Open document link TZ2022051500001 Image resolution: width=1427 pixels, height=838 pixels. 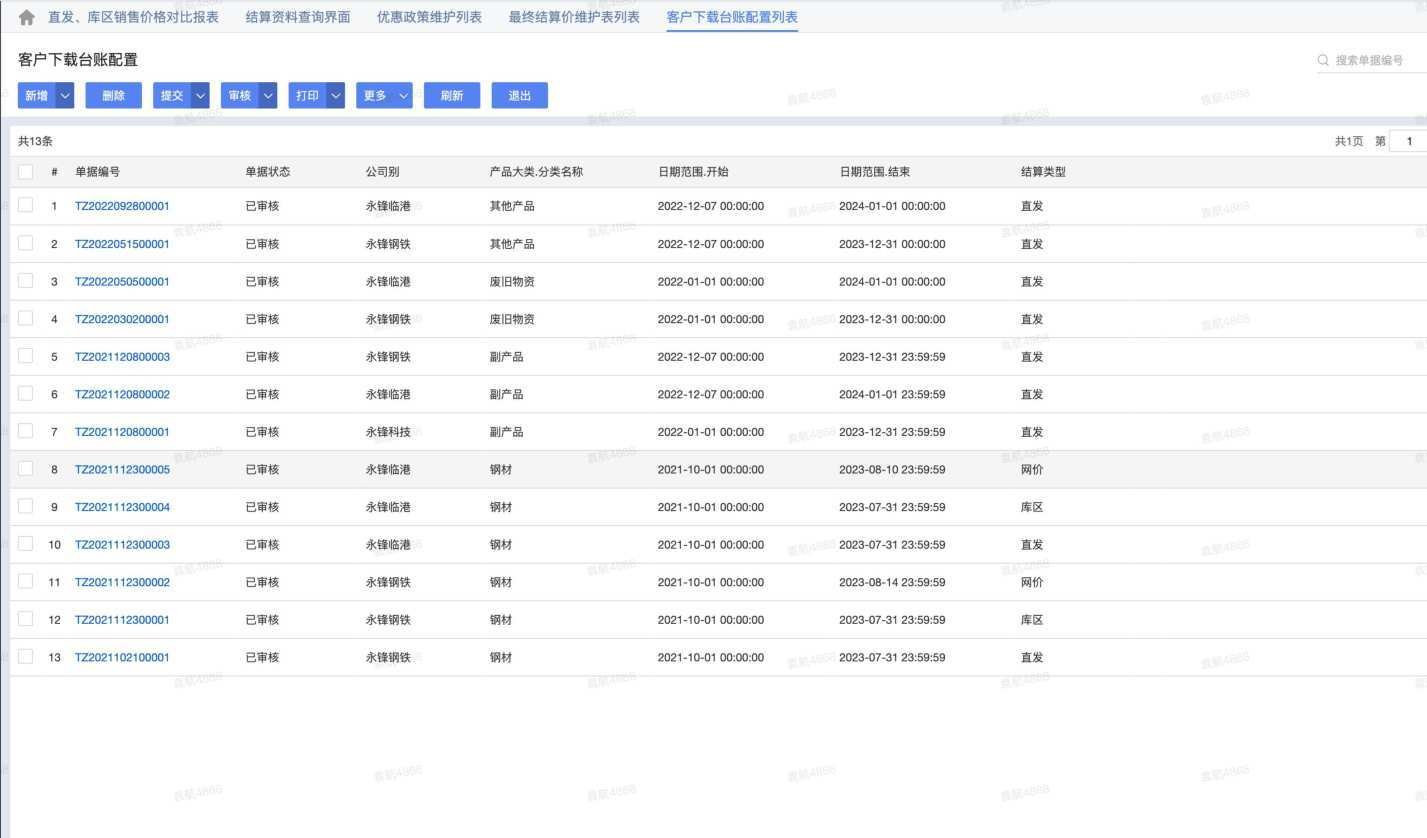tap(122, 244)
